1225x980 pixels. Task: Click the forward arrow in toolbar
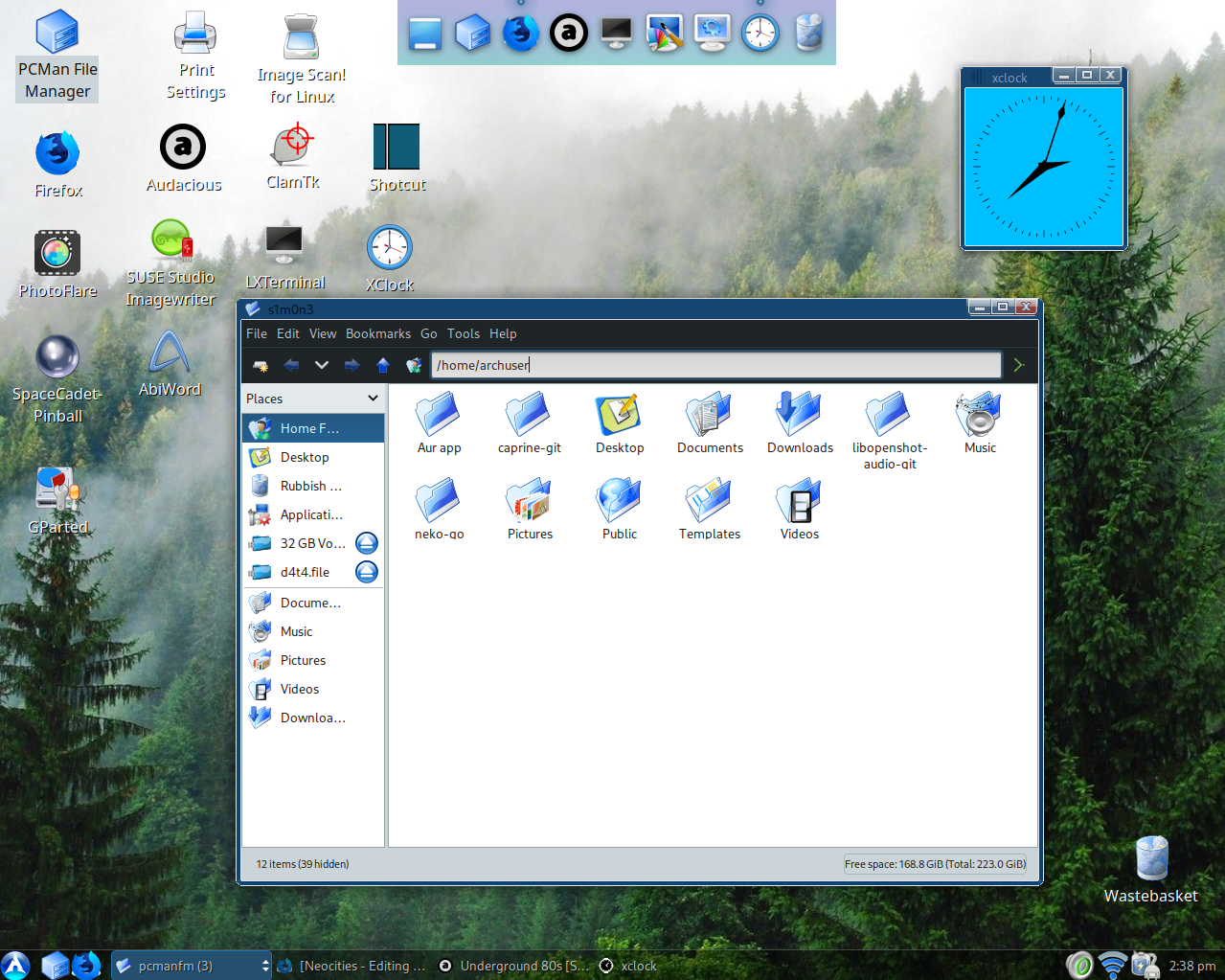(x=352, y=365)
